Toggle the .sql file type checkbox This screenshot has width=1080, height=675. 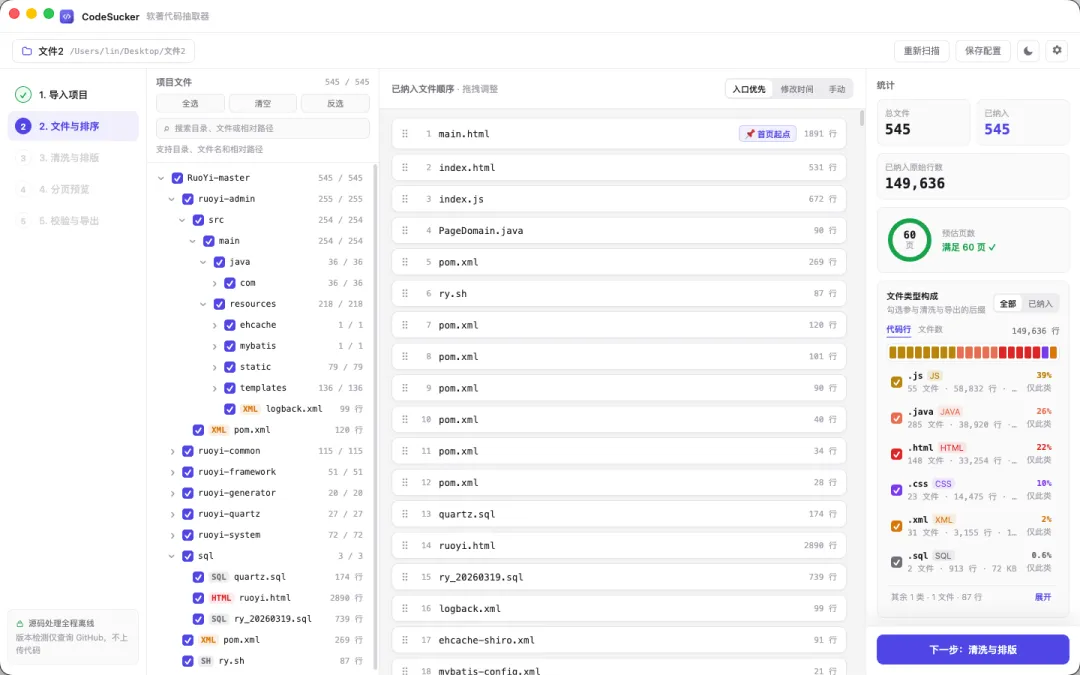click(x=896, y=562)
